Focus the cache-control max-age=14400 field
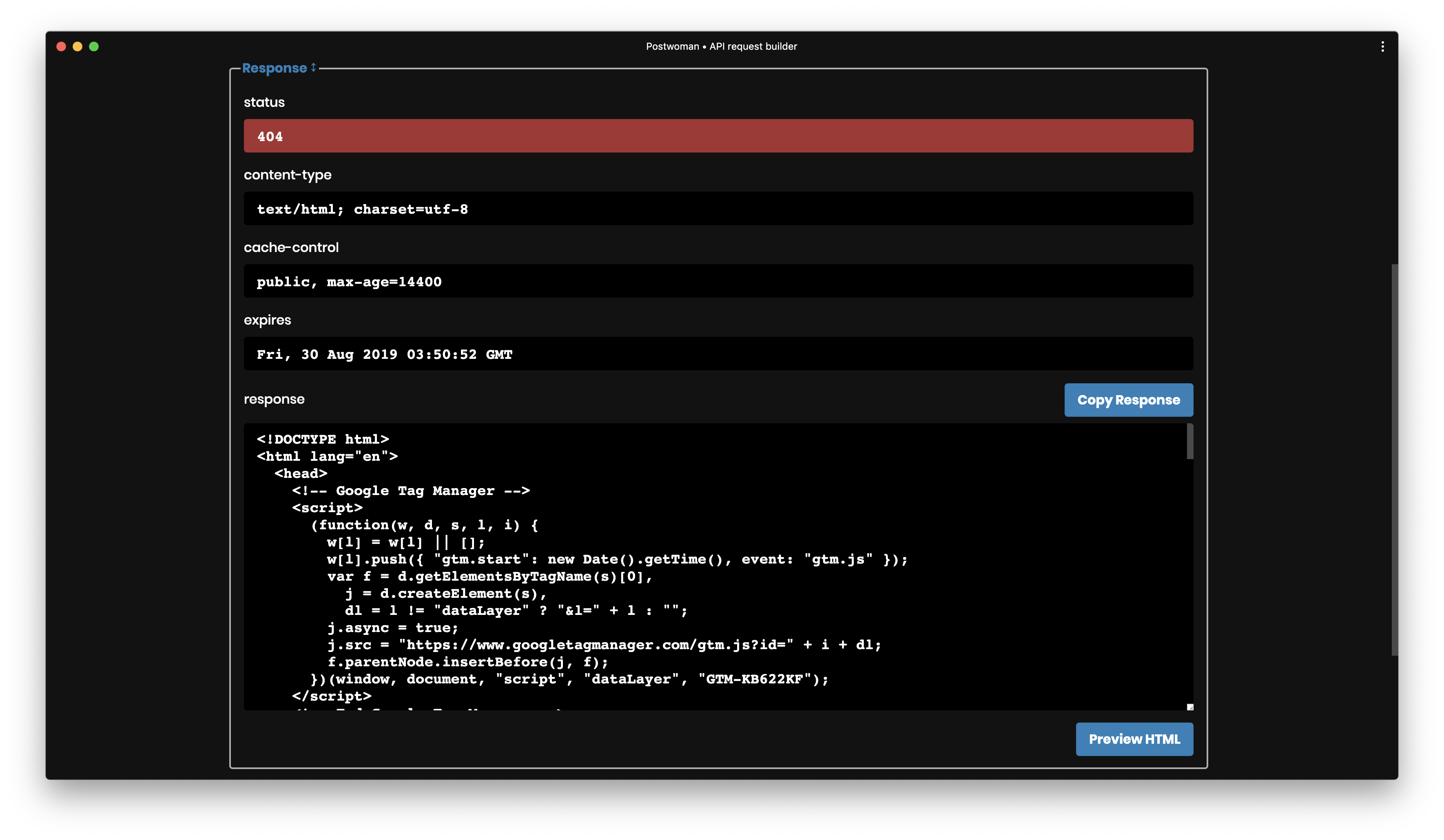Screen dimensions: 1444x840 pos(718,281)
